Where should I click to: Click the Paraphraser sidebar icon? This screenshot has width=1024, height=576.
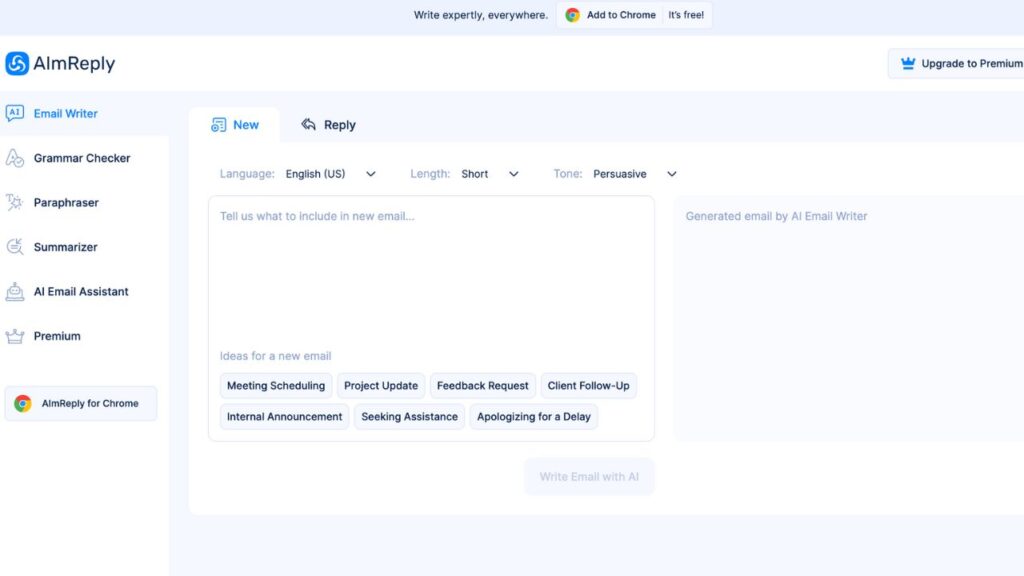[14, 202]
